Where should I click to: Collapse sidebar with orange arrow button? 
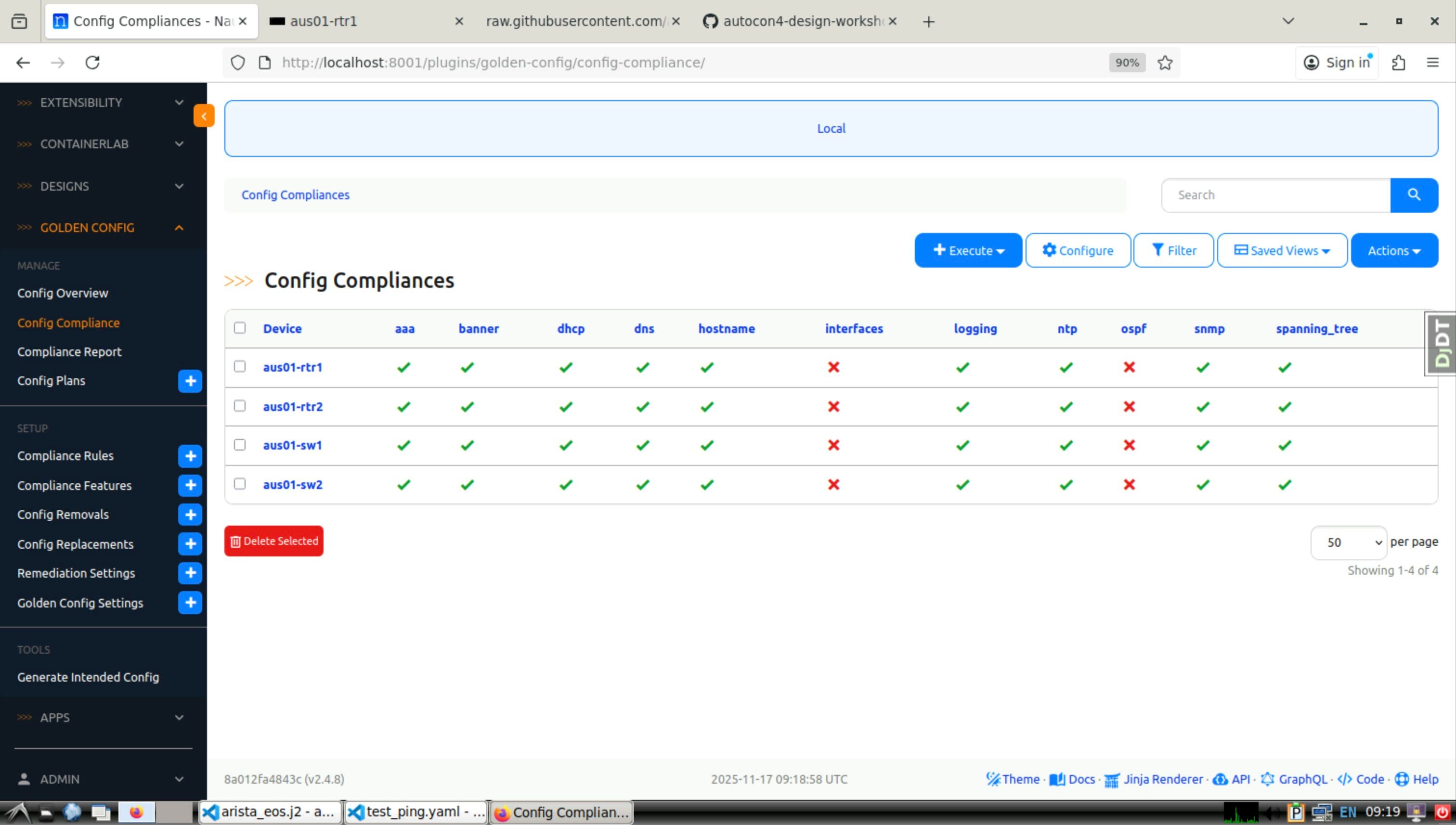click(204, 116)
